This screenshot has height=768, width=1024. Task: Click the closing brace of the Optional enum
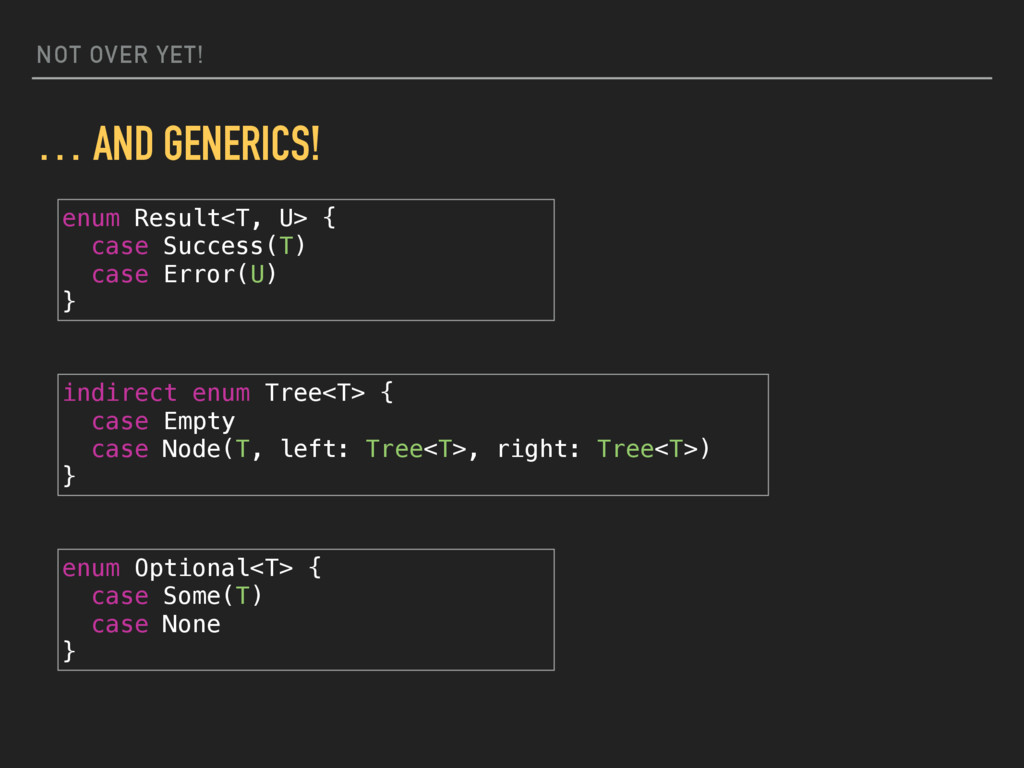69,652
